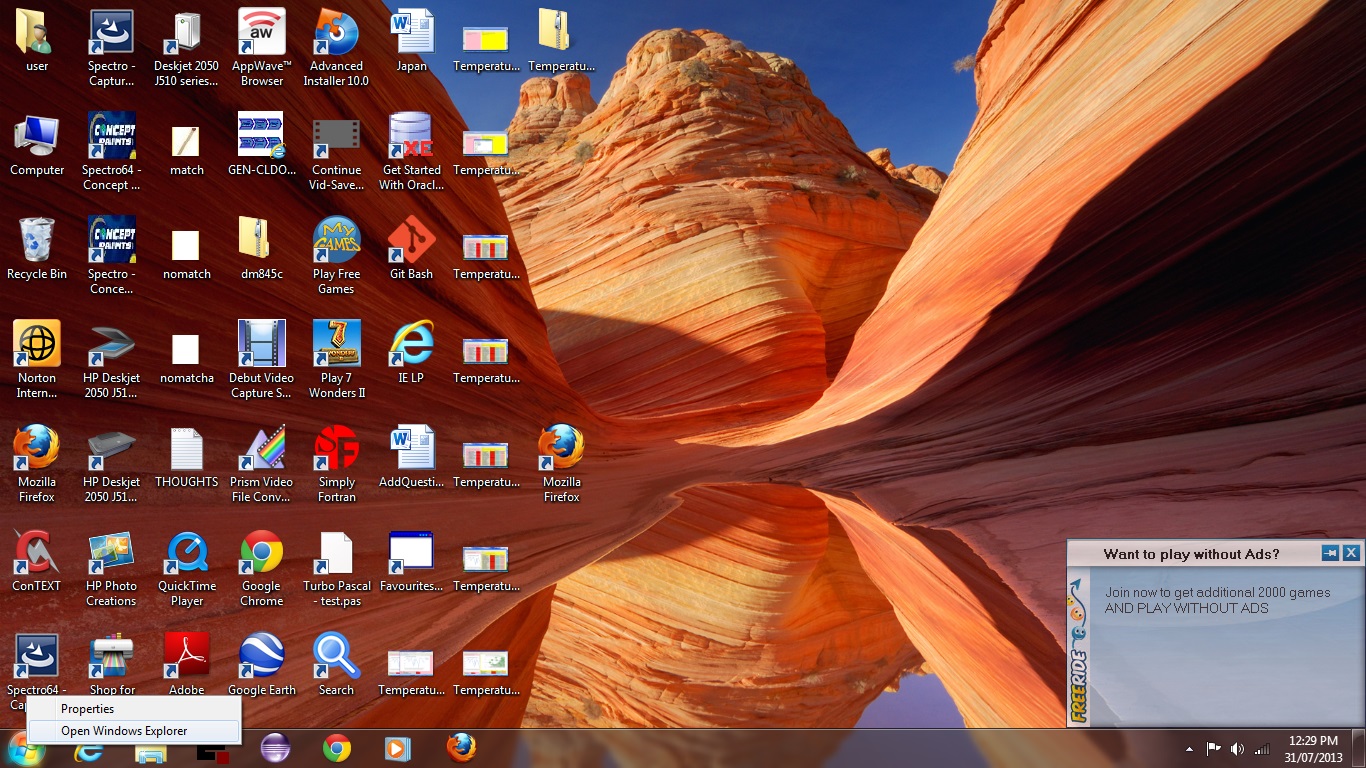Select Properties in the Start context menu
Screen dimensions: 1366x768
(88, 709)
